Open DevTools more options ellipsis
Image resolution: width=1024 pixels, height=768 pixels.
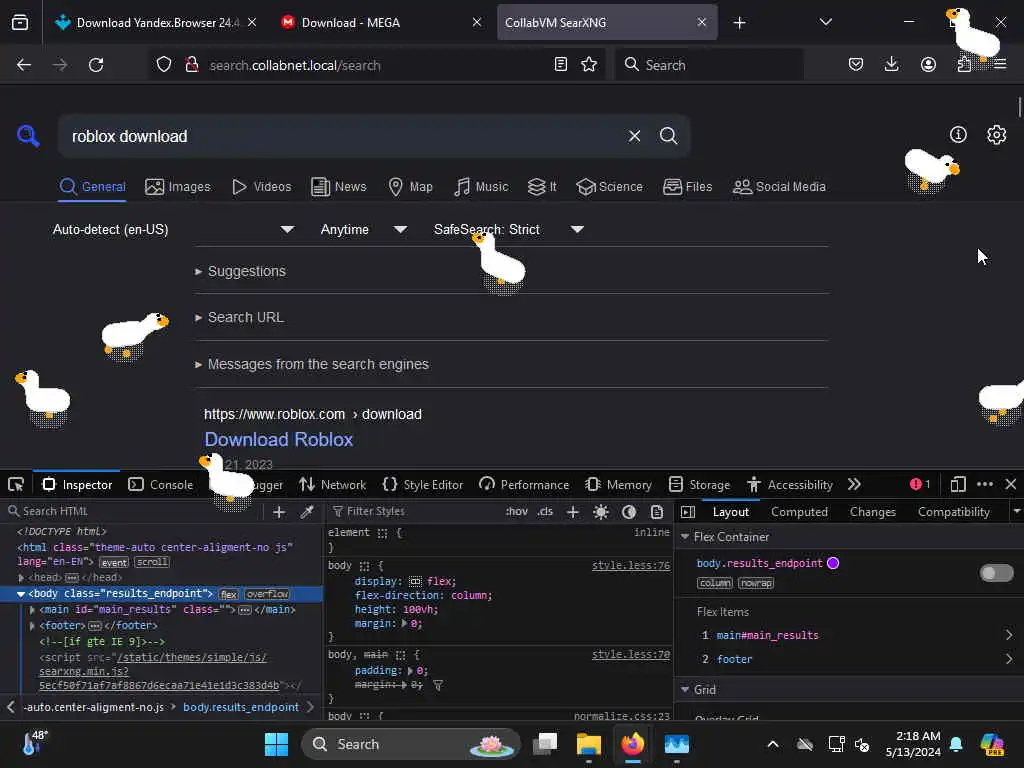985,484
